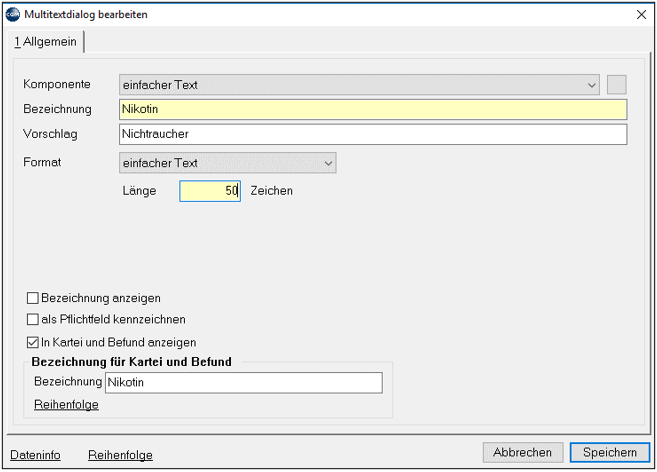Click heading Bezeichnung für Kartei und Befund
The height and width of the screenshot is (472, 657).
(132, 362)
